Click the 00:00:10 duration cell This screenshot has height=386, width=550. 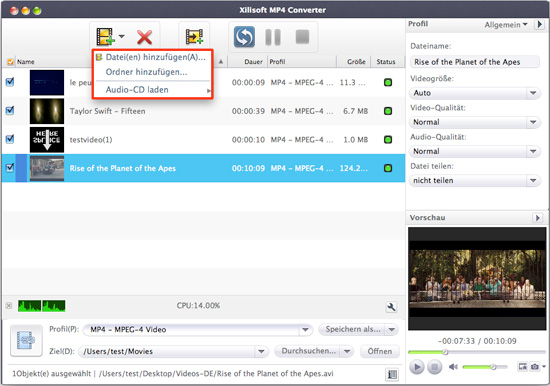coord(248,140)
